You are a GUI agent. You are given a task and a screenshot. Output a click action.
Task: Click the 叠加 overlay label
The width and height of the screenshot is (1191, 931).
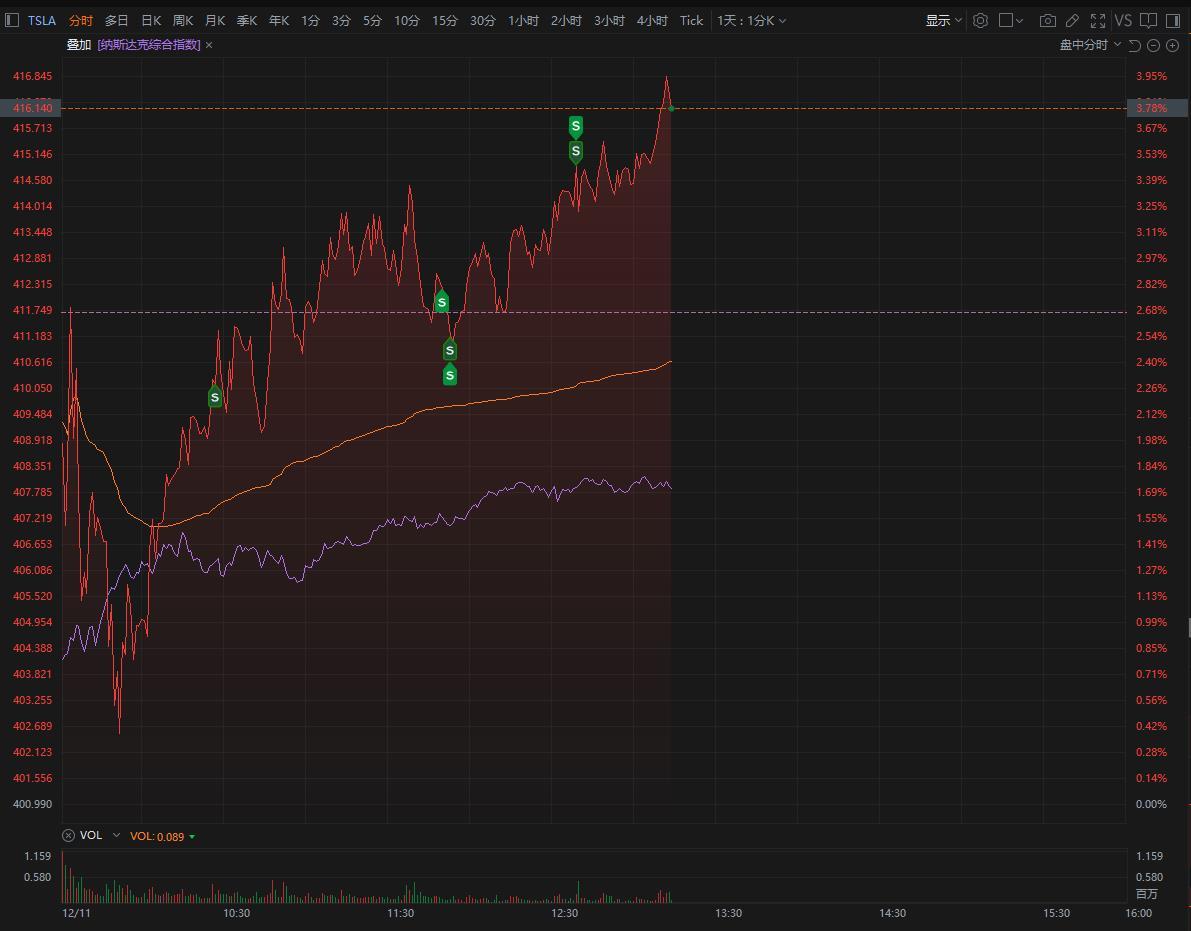pos(79,45)
